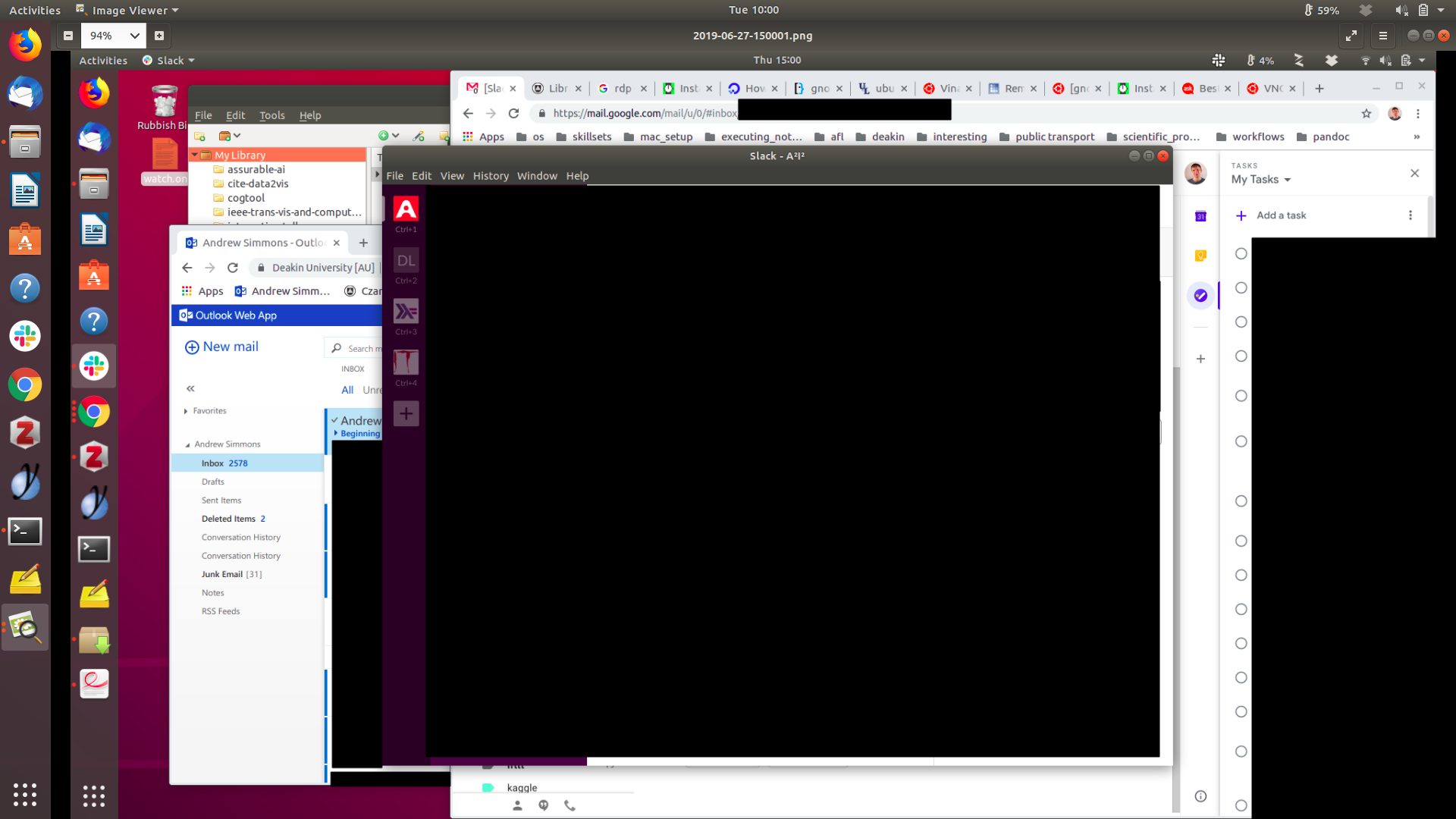Open Thunderbird Mail from the dock

pyautogui.click(x=25, y=94)
